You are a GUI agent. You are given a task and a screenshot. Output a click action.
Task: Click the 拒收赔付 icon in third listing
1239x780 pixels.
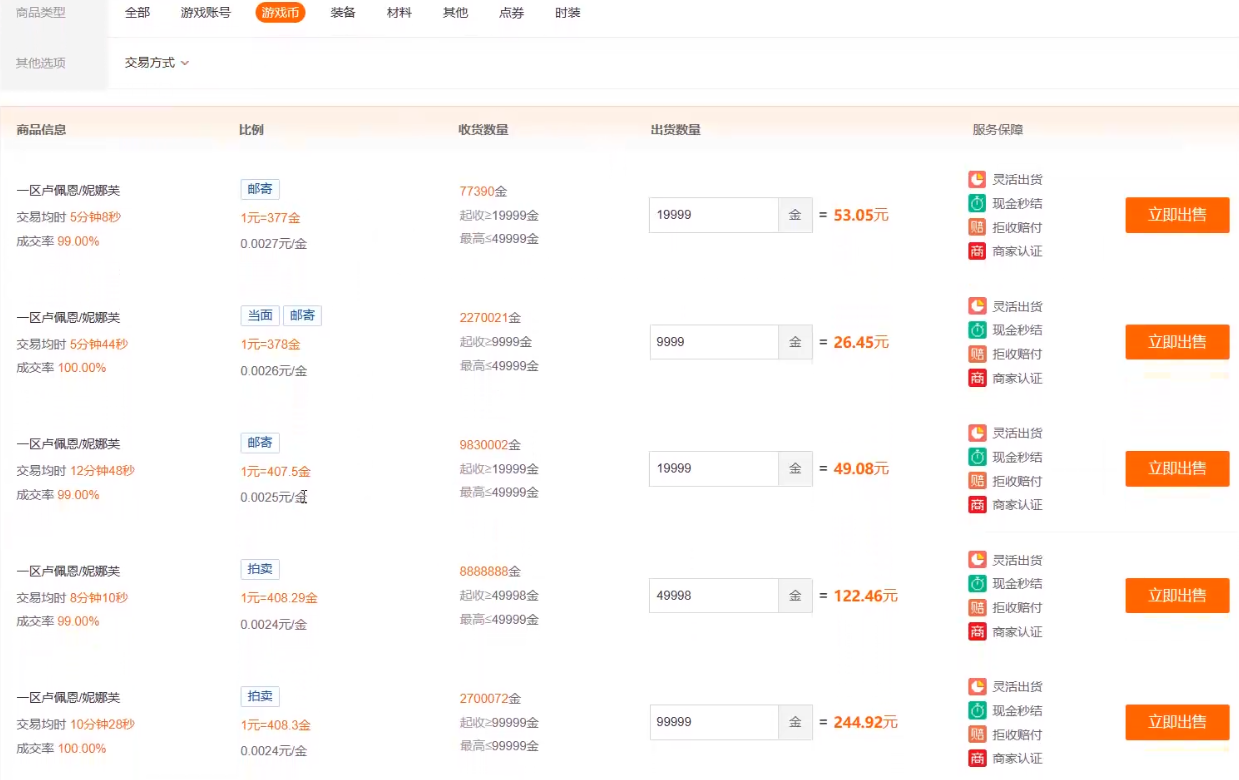click(977, 481)
